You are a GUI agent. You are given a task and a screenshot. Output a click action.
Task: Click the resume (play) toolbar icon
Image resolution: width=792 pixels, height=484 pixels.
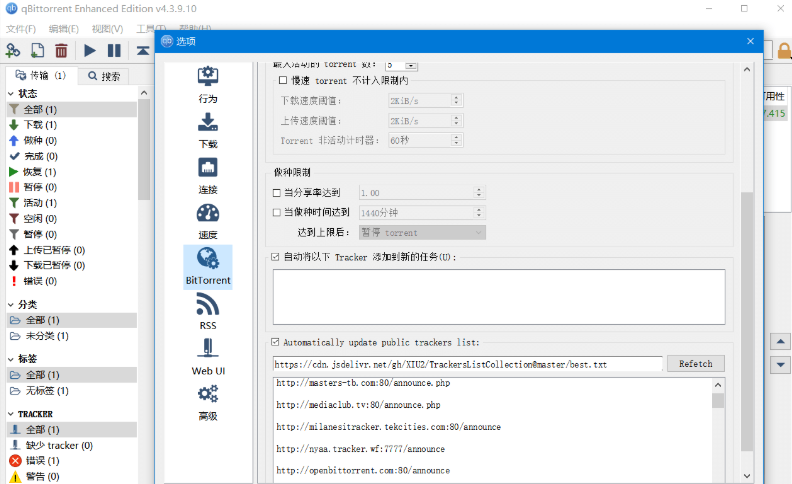point(90,50)
